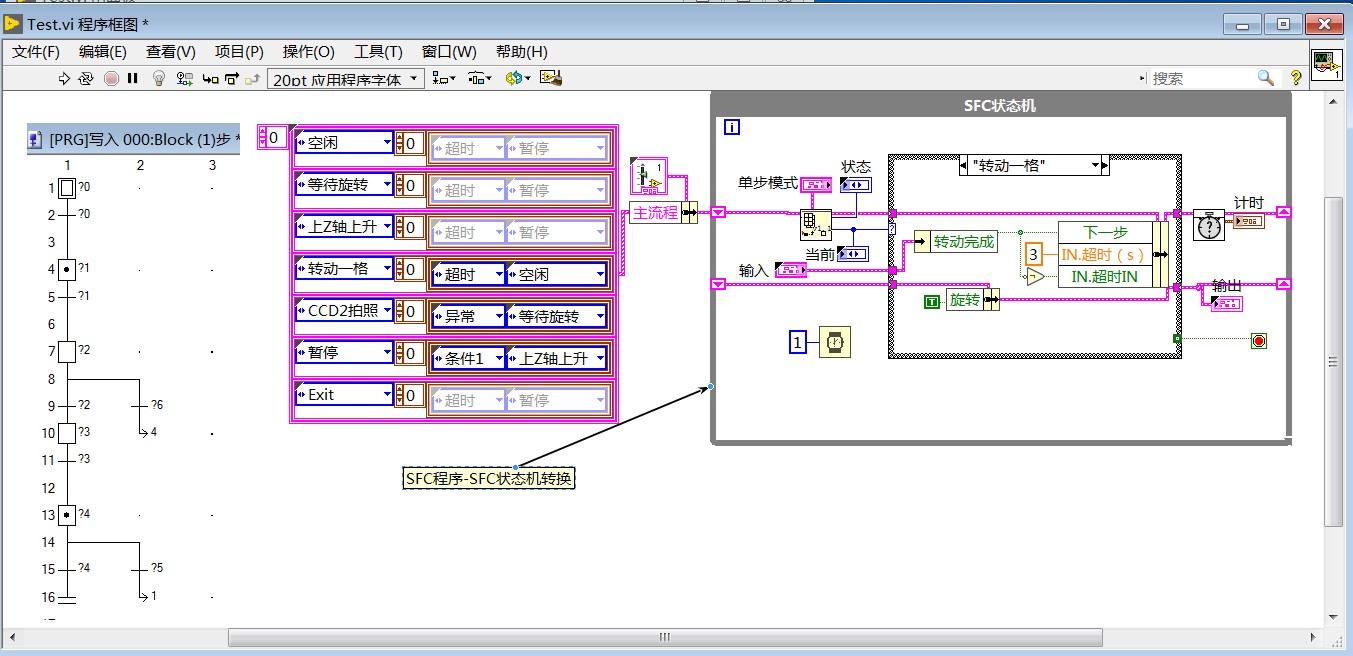The height and width of the screenshot is (656, 1353).
Task: Click the Not gate before IN.超时IN
Action: 1035,277
